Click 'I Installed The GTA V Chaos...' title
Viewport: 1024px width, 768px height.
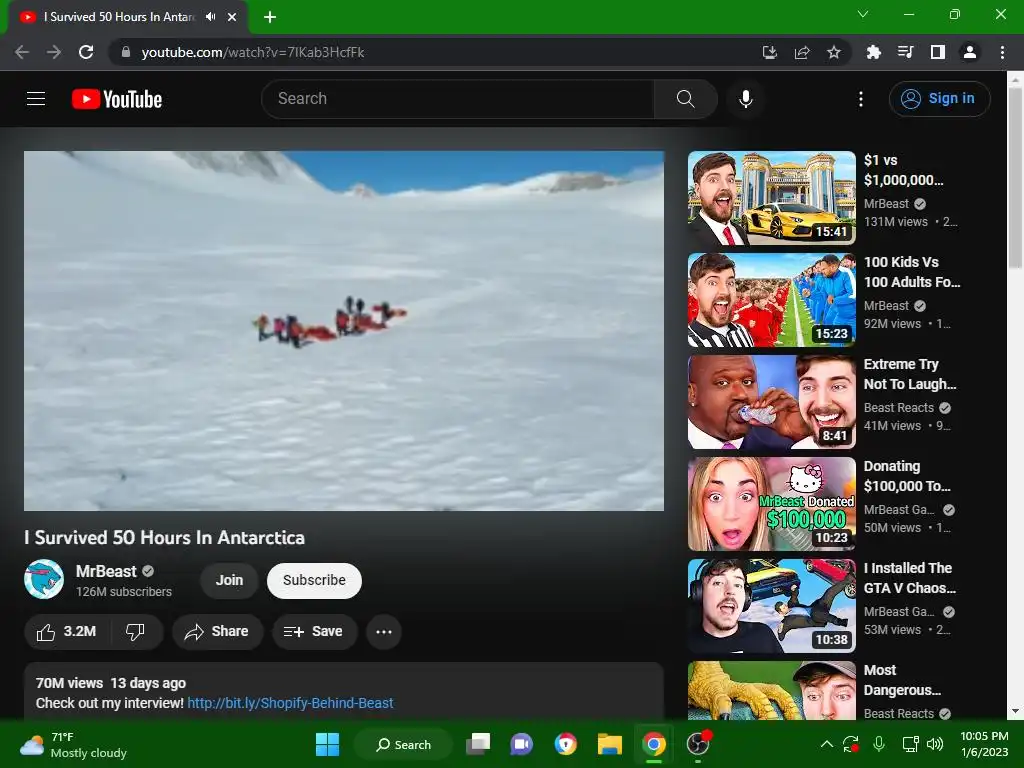pyautogui.click(x=910, y=577)
